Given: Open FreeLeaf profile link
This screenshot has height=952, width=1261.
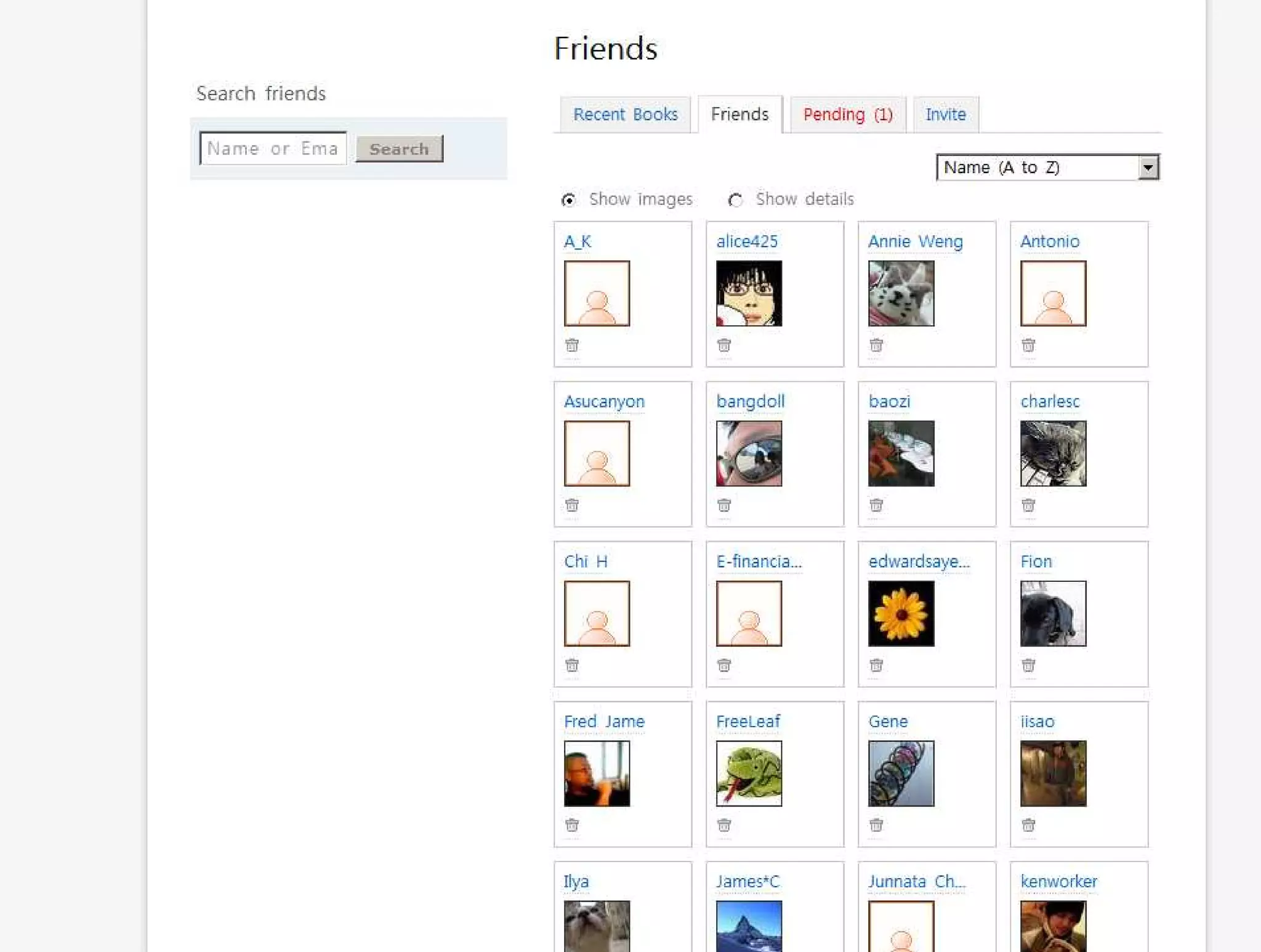Looking at the screenshot, I should (747, 721).
